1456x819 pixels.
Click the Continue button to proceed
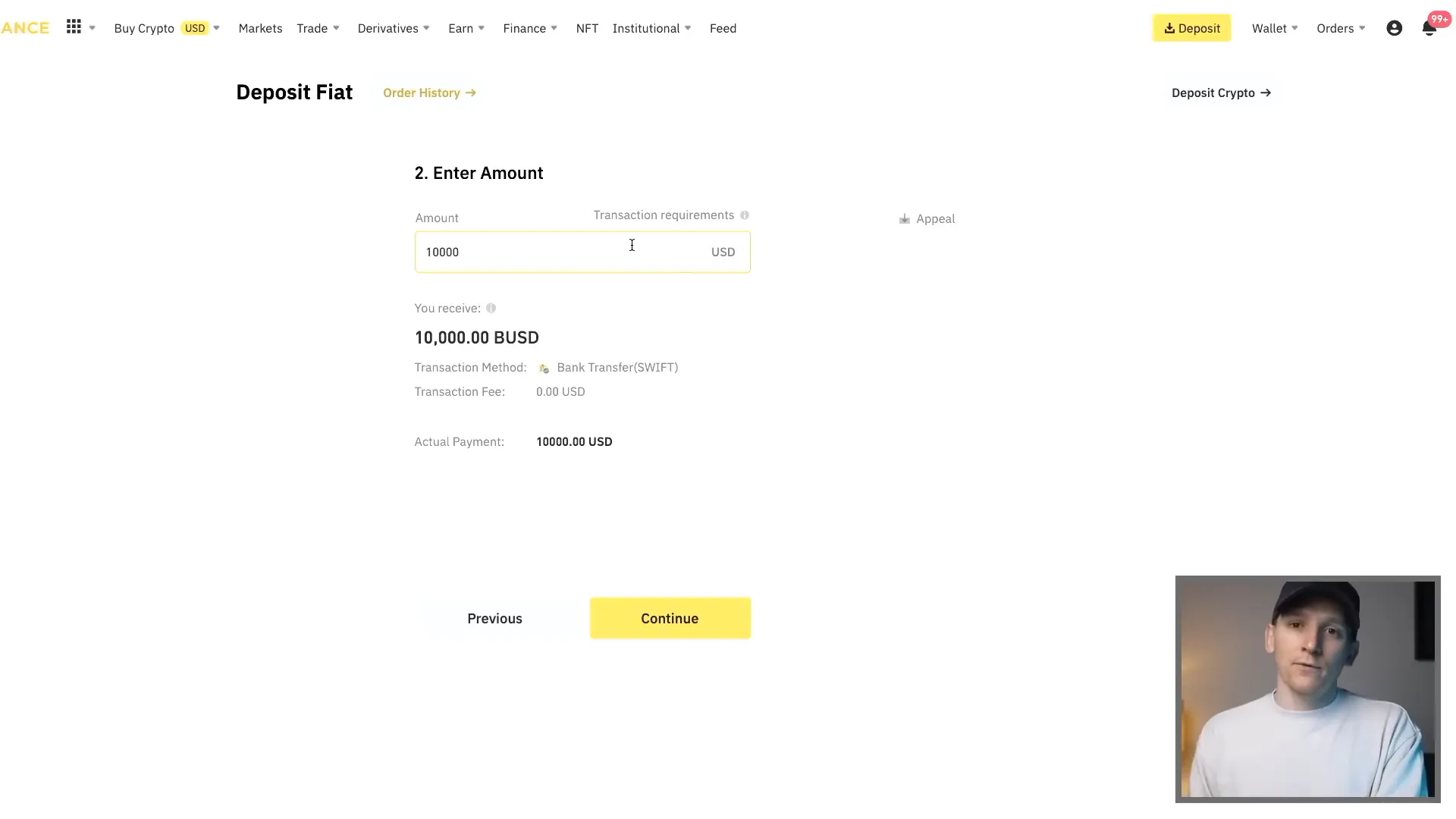(x=670, y=618)
